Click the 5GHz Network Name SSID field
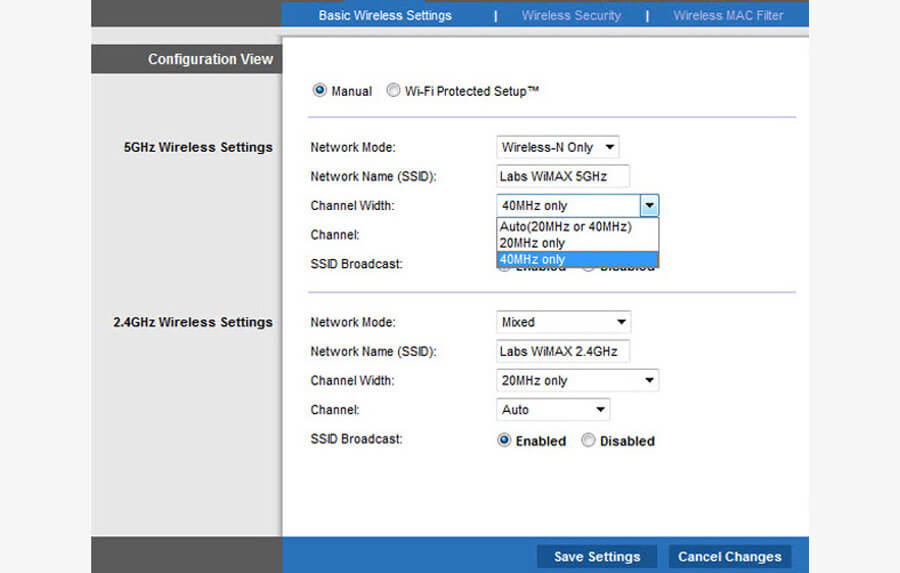 point(563,177)
